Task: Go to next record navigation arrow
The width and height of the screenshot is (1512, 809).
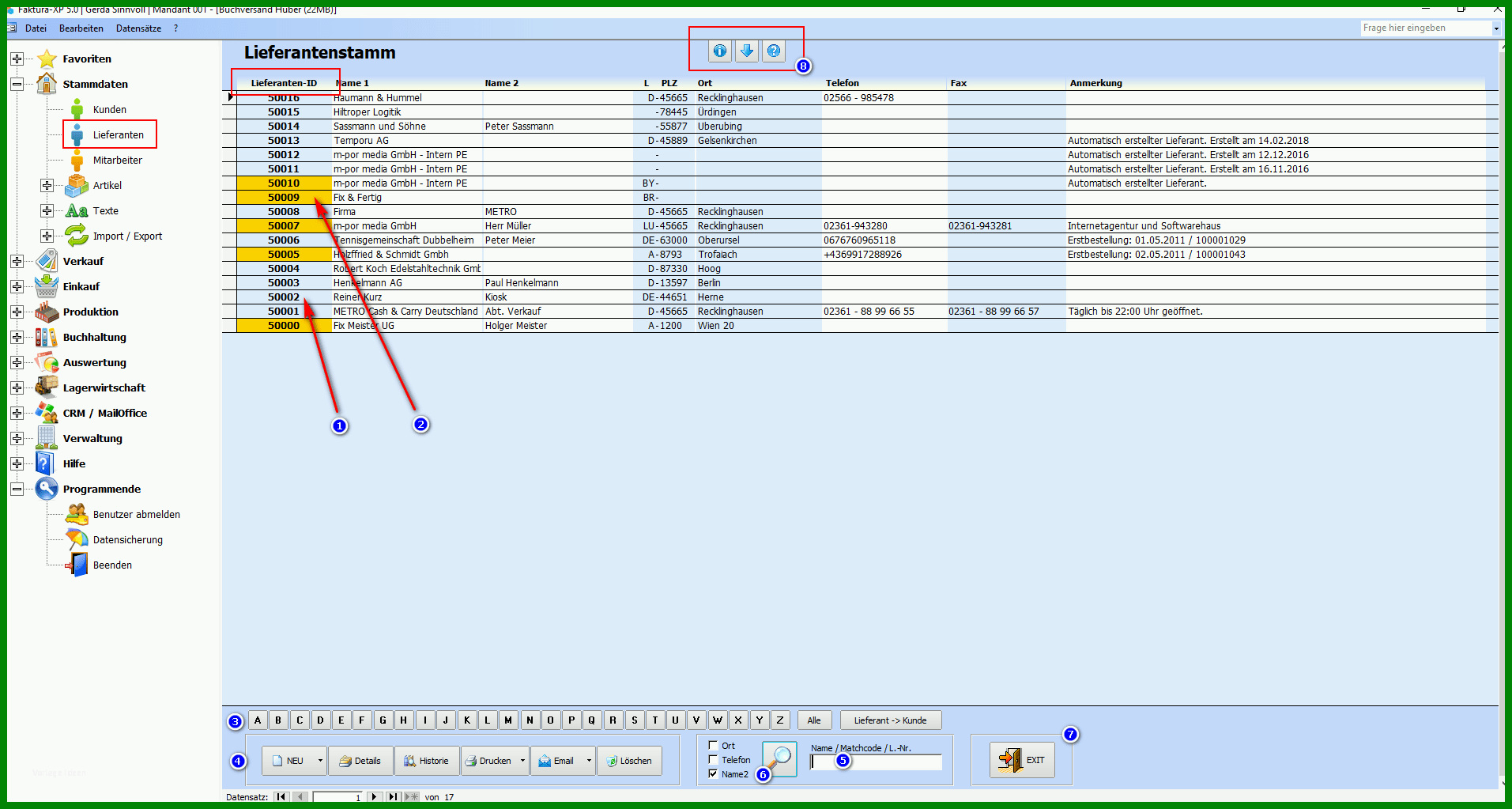Action: pos(374,796)
